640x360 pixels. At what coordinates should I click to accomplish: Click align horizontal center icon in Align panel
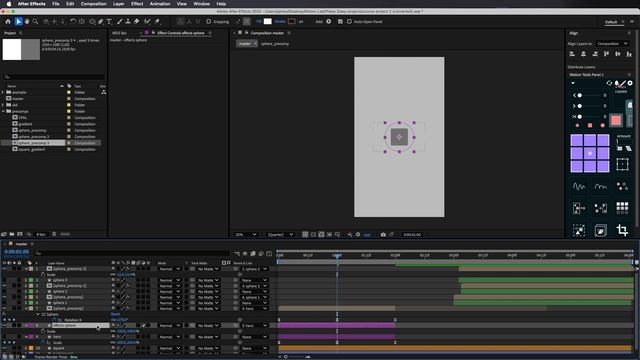click(x=583, y=54)
